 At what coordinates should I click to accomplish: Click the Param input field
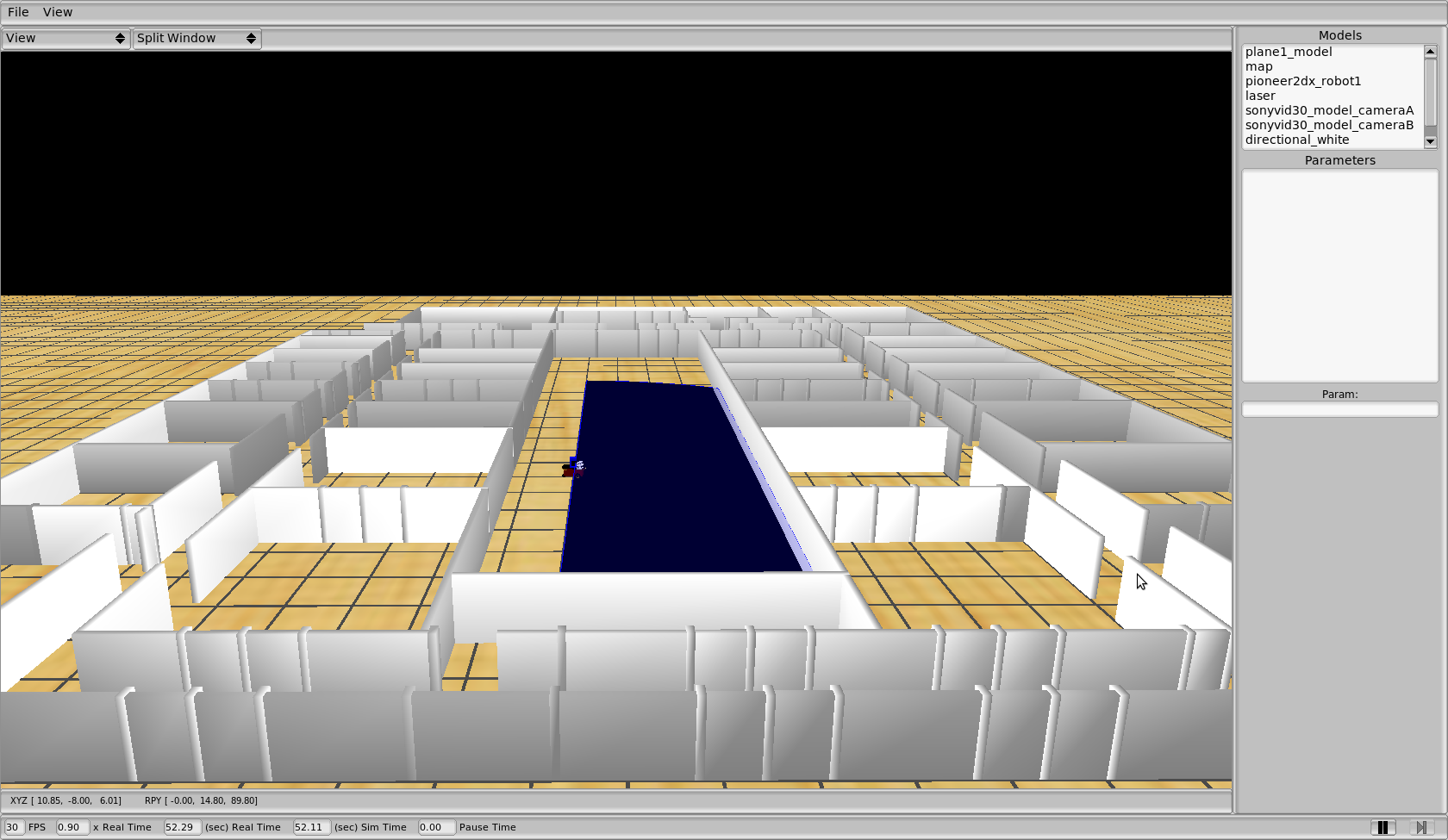tap(1340, 410)
